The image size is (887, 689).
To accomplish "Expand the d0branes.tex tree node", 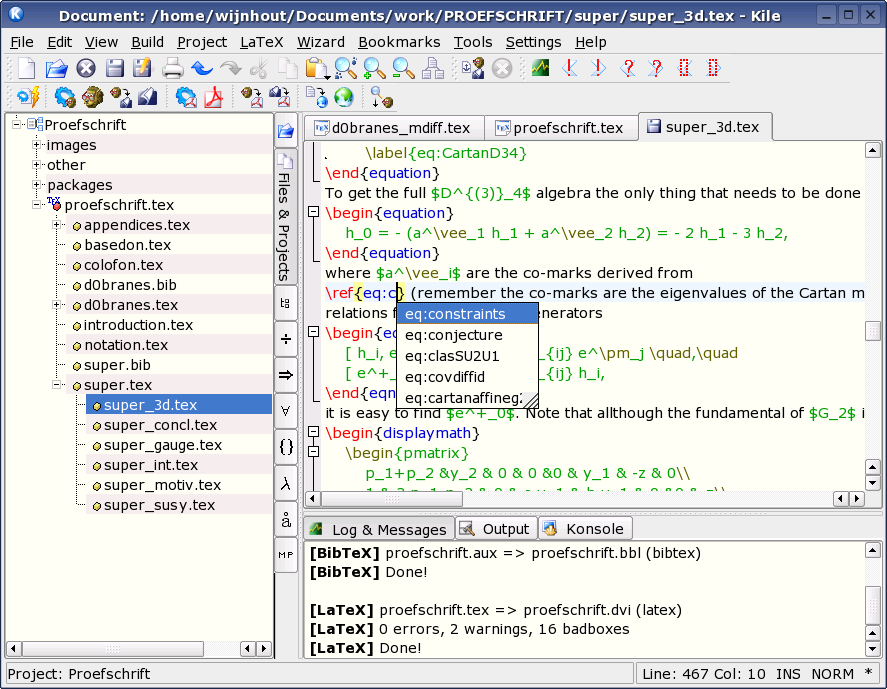I will coord(57,305).
